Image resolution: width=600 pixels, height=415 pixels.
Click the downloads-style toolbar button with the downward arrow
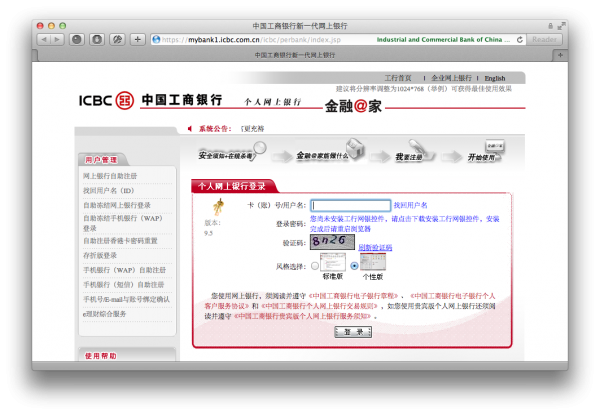point(97,39)
